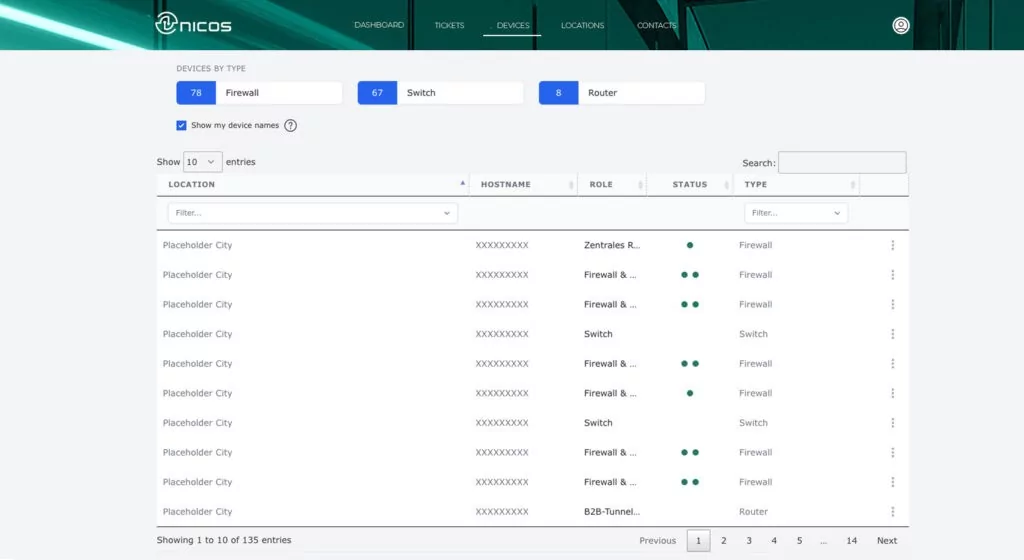
Task: Filter devices by Firewall type card
Action: click(259, 93)
